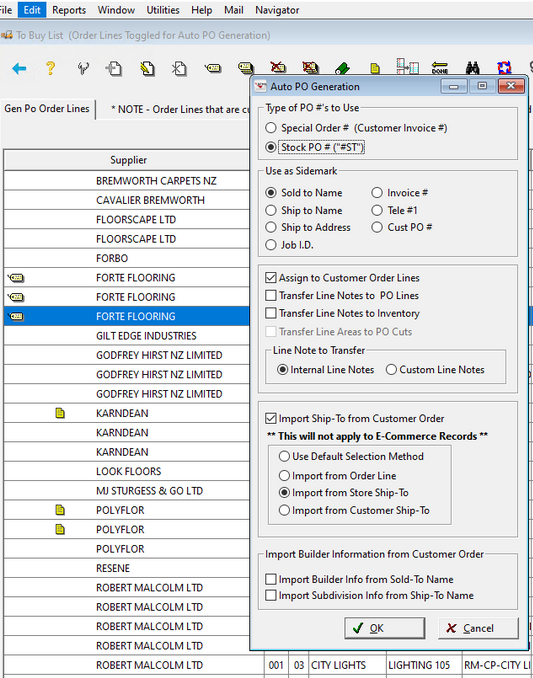The height and width of the screenshot is (678, 533).
Task: Click the blue back arrow toolbar icon
Action: [x=19, y=68]
